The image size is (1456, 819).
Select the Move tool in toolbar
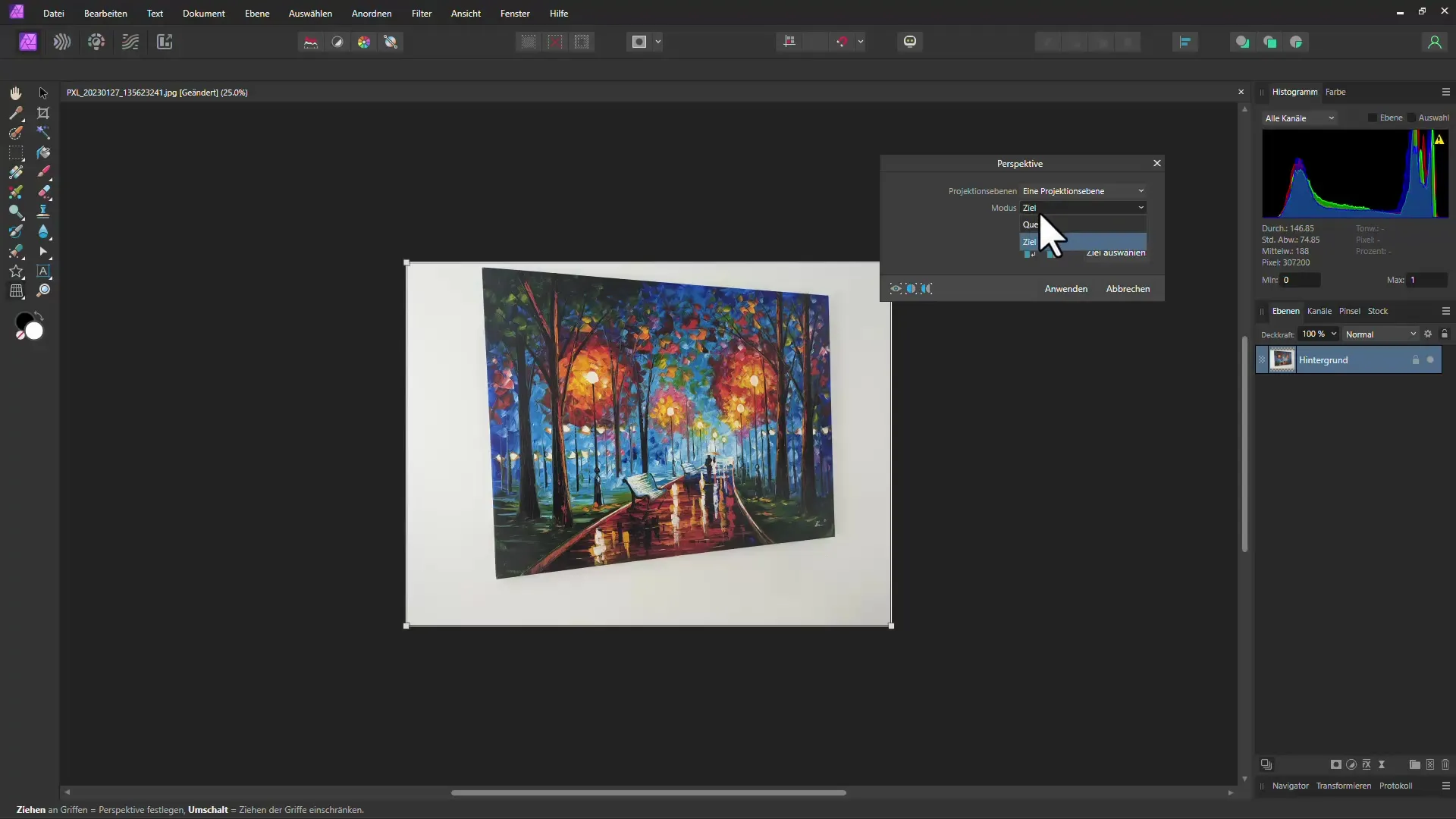pos(43,92)
